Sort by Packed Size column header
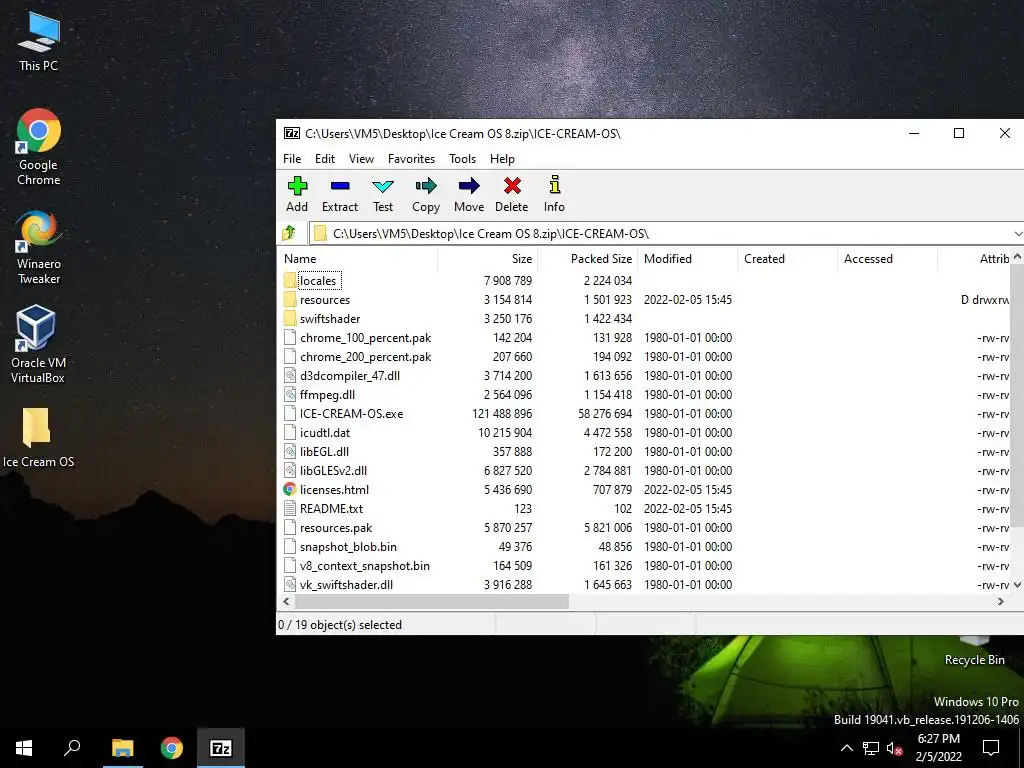Screen dimensions: 1024x768 point(588,259)
